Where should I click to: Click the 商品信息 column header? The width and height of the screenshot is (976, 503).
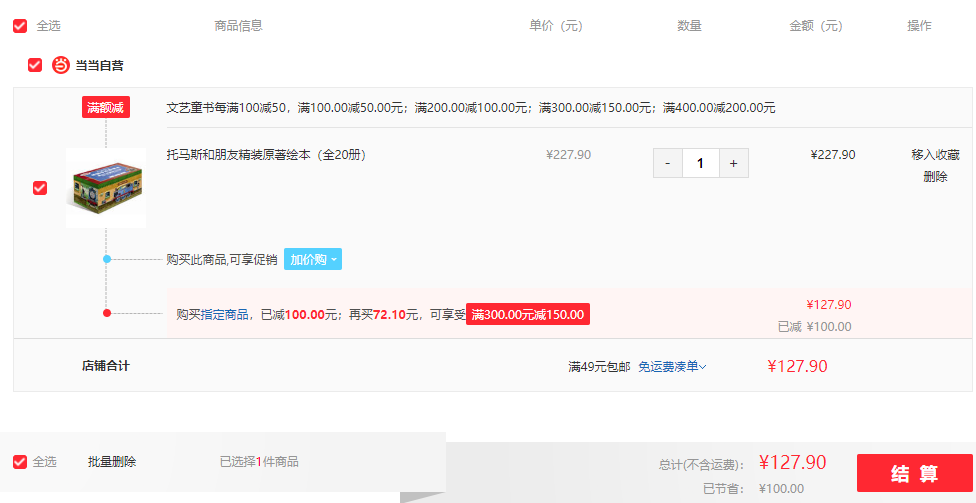tap(238, 26)
